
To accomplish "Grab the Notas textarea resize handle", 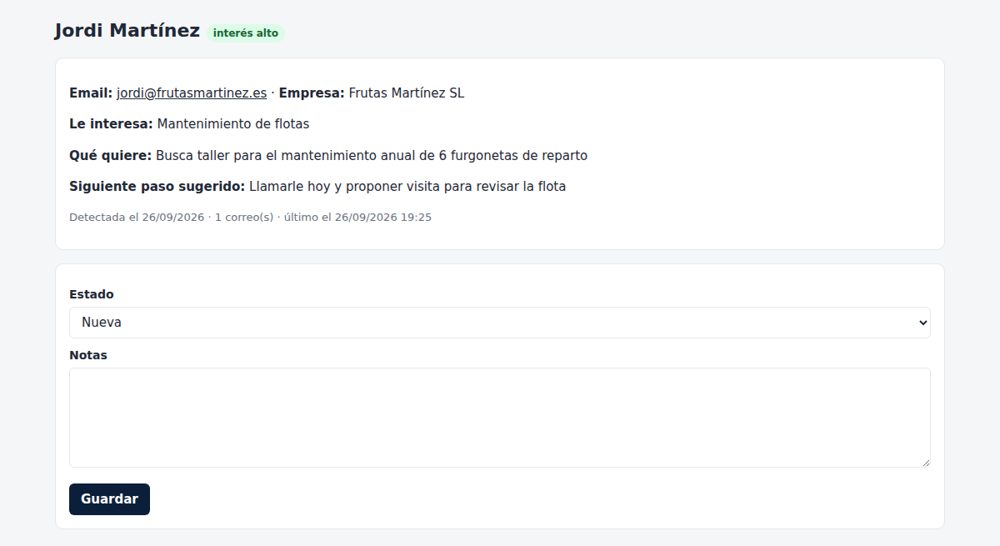I will [925, 462].
